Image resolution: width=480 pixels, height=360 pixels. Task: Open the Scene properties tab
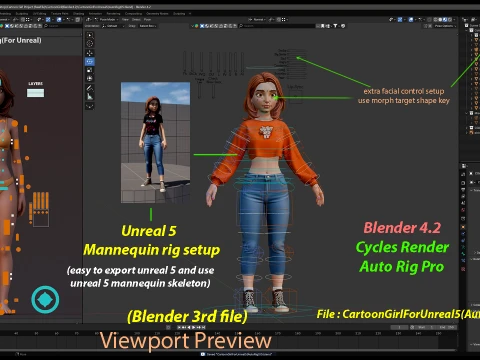[x=463, y=203]
